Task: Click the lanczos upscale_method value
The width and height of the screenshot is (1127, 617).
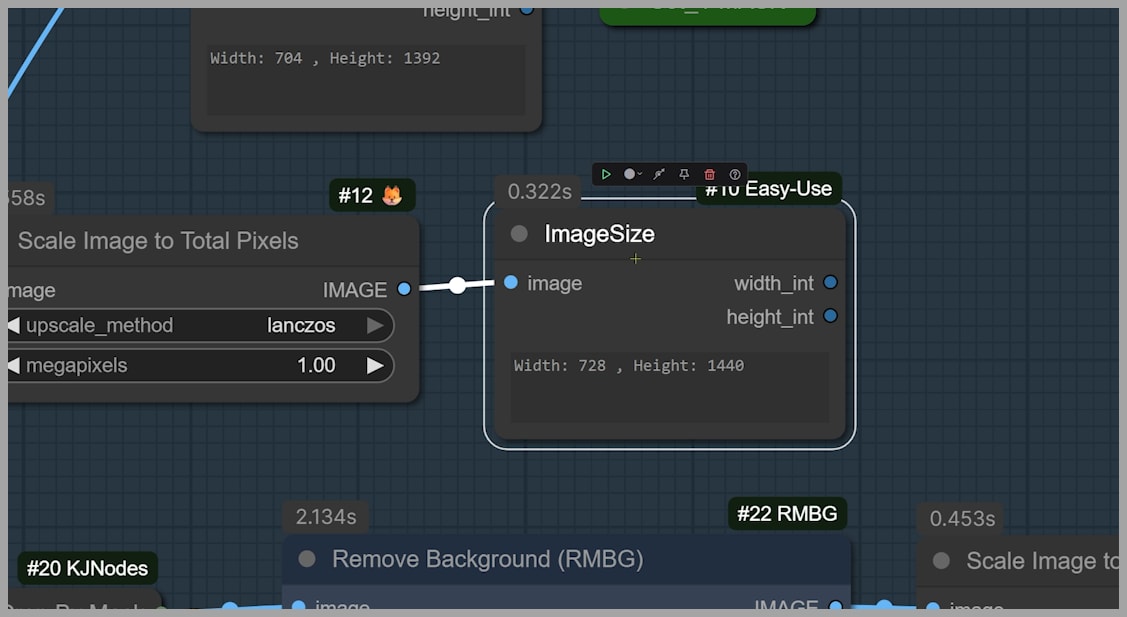Action: [x=301, y=326]
